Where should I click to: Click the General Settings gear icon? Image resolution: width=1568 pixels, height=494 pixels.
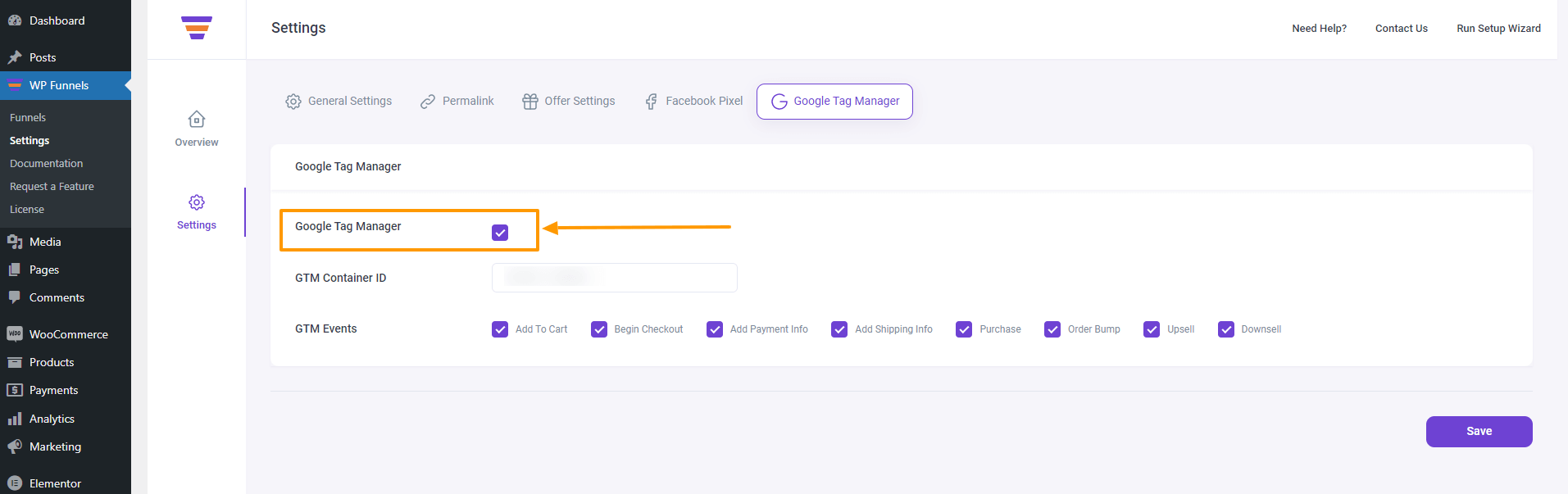click(293, 102)
